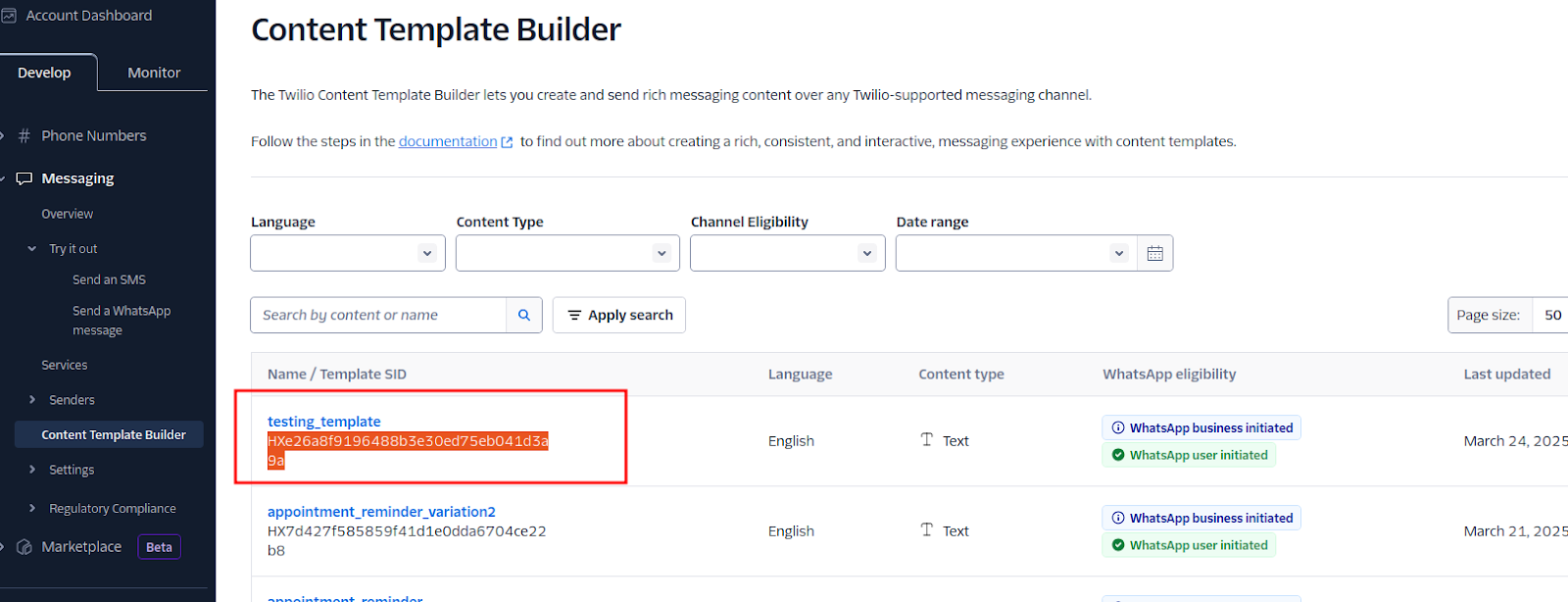The height and width of the screenshot is (602, 1568).
Task: Open the Channel Eligibility dropdown
Action: coord(788,253)
